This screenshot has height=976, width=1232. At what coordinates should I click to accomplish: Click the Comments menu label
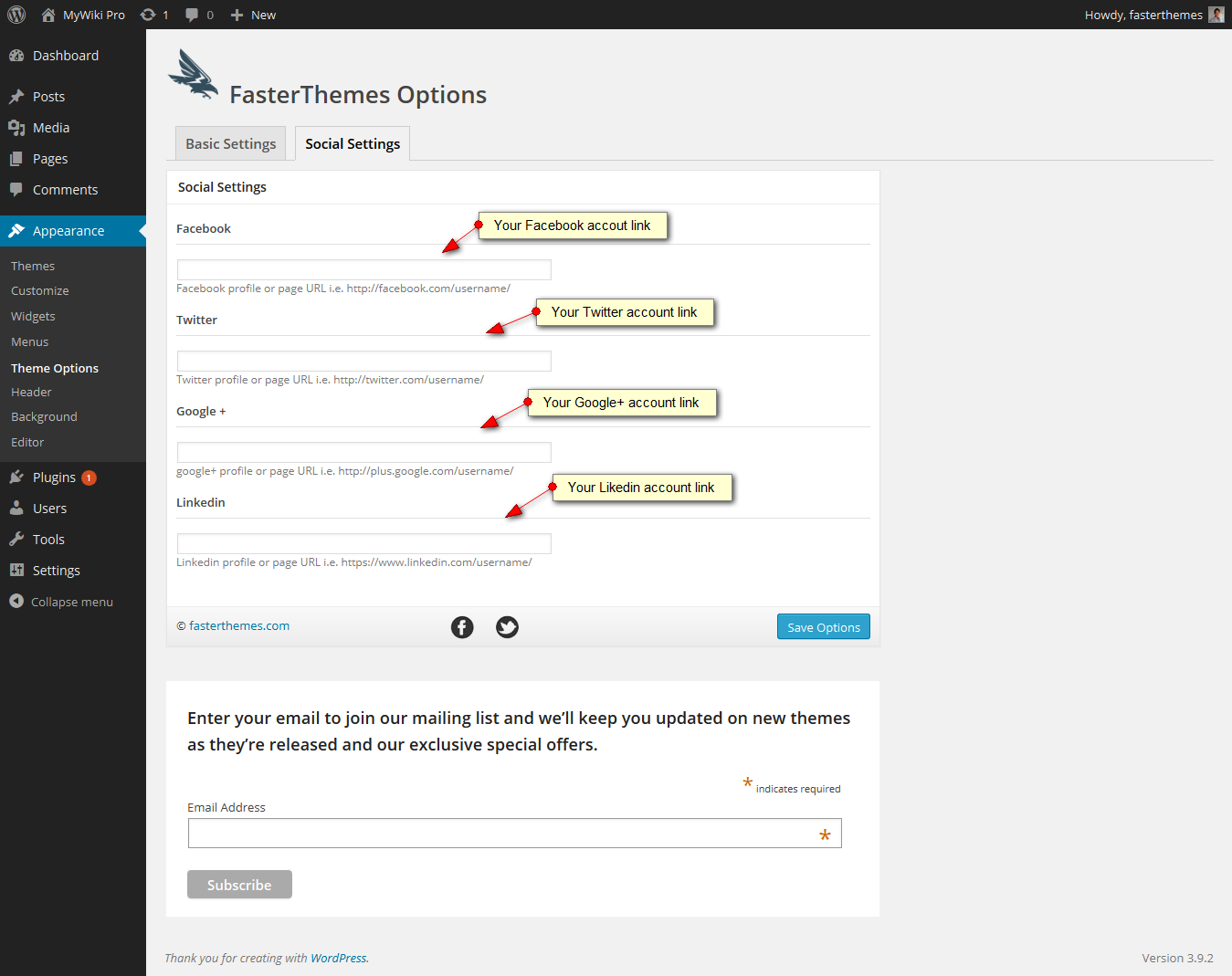coord(65,190)
